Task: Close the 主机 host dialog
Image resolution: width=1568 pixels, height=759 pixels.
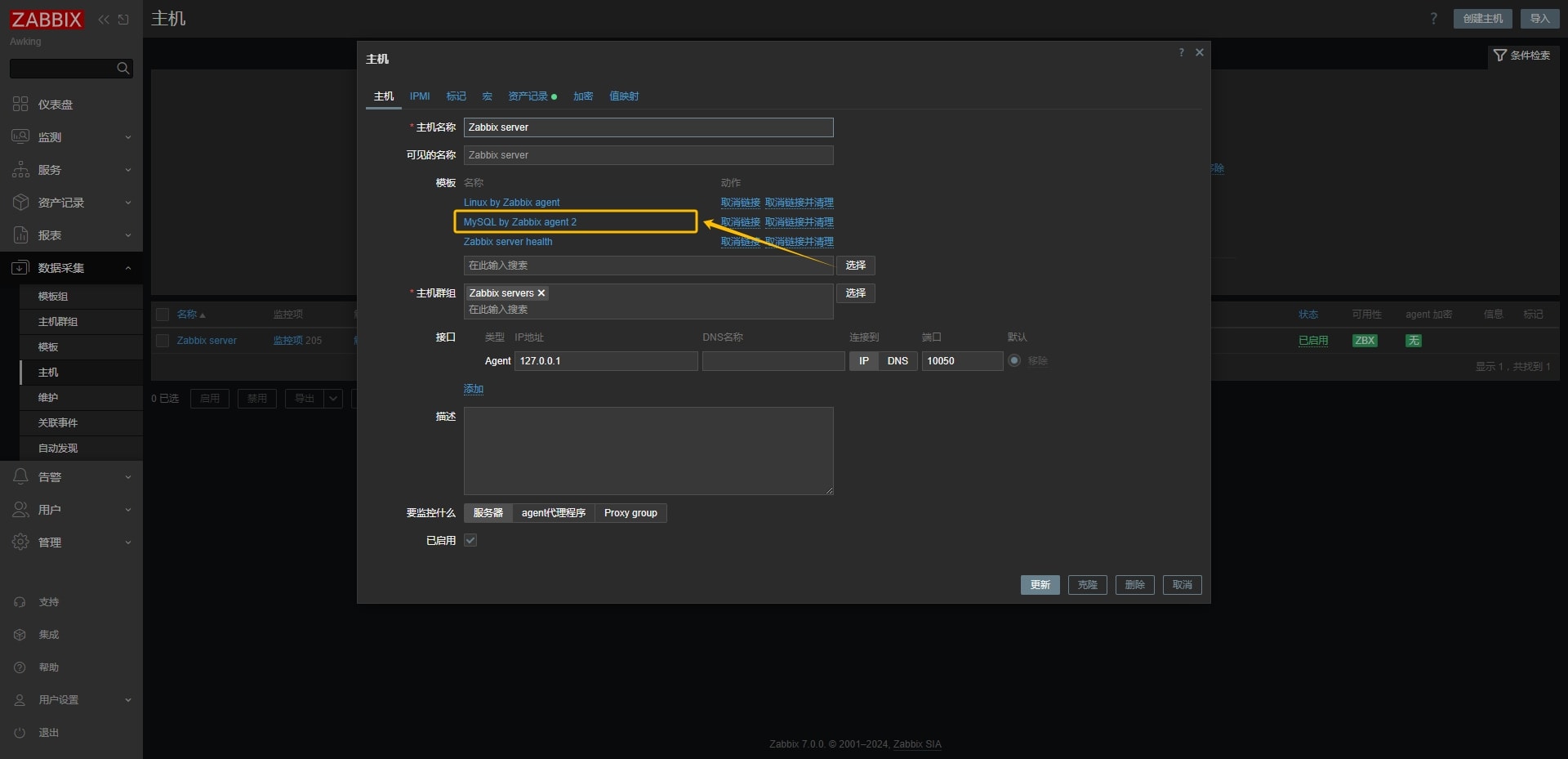Action: (x=1200, y=52)
